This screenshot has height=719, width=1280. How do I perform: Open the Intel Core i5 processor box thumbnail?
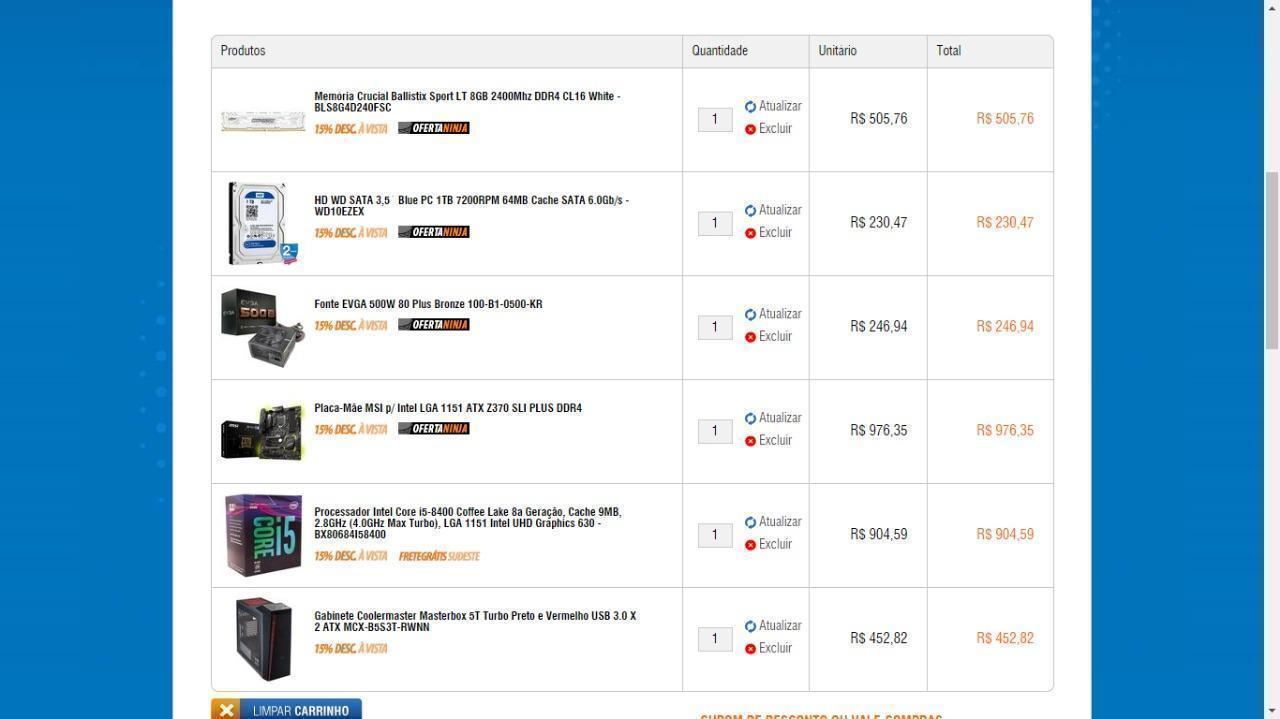[263, 535]
